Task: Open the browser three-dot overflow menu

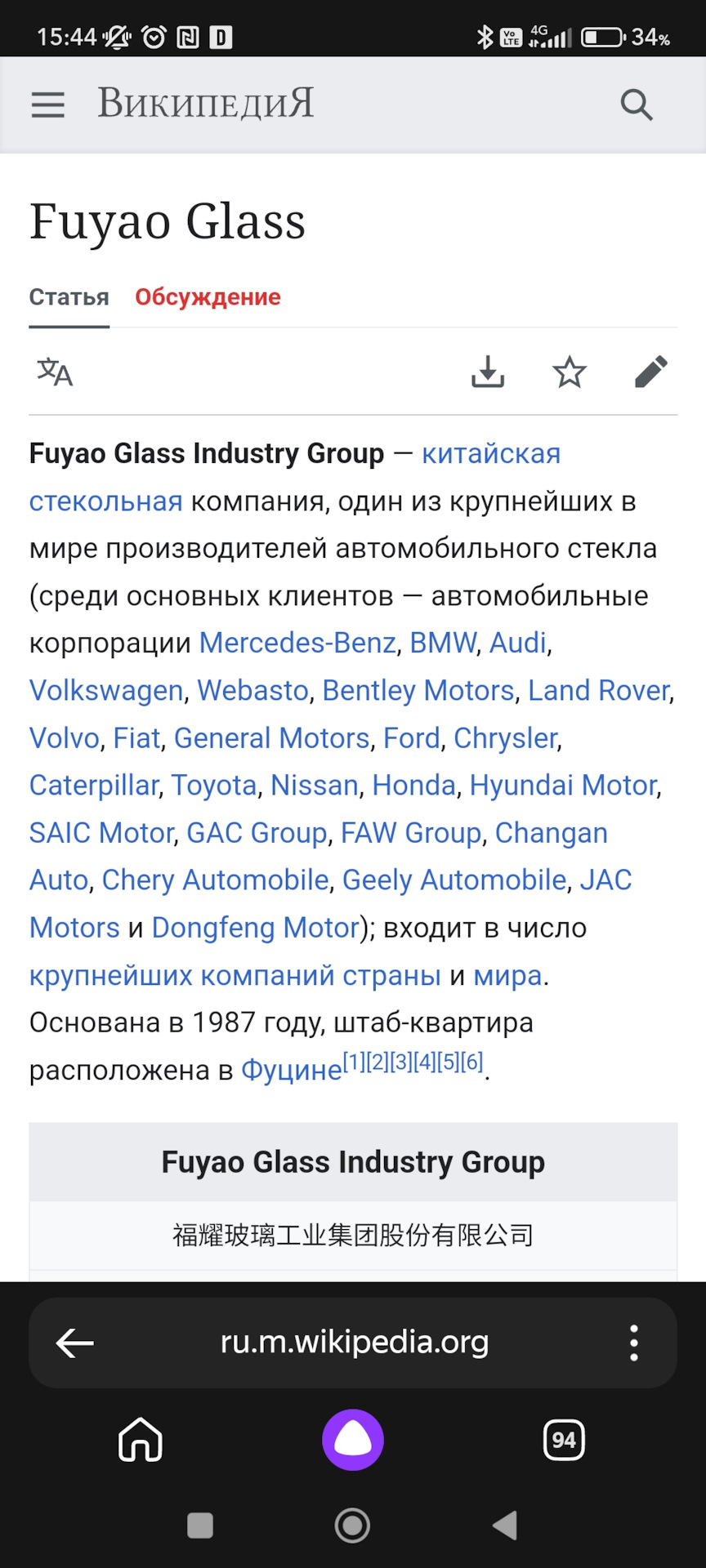Action: 633,1343
